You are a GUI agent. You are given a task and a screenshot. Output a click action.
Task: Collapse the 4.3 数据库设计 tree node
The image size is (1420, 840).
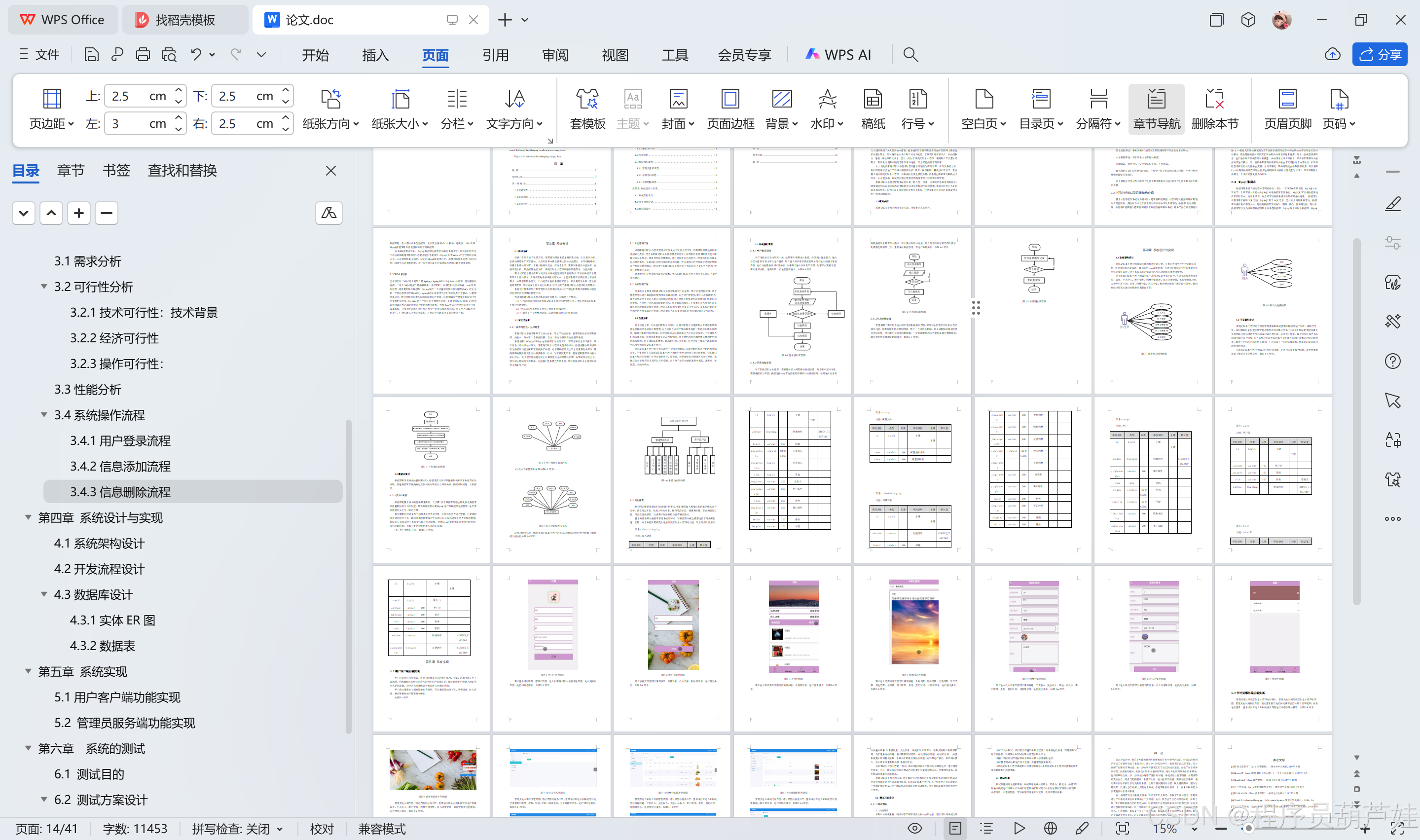[x=43, y=594]
